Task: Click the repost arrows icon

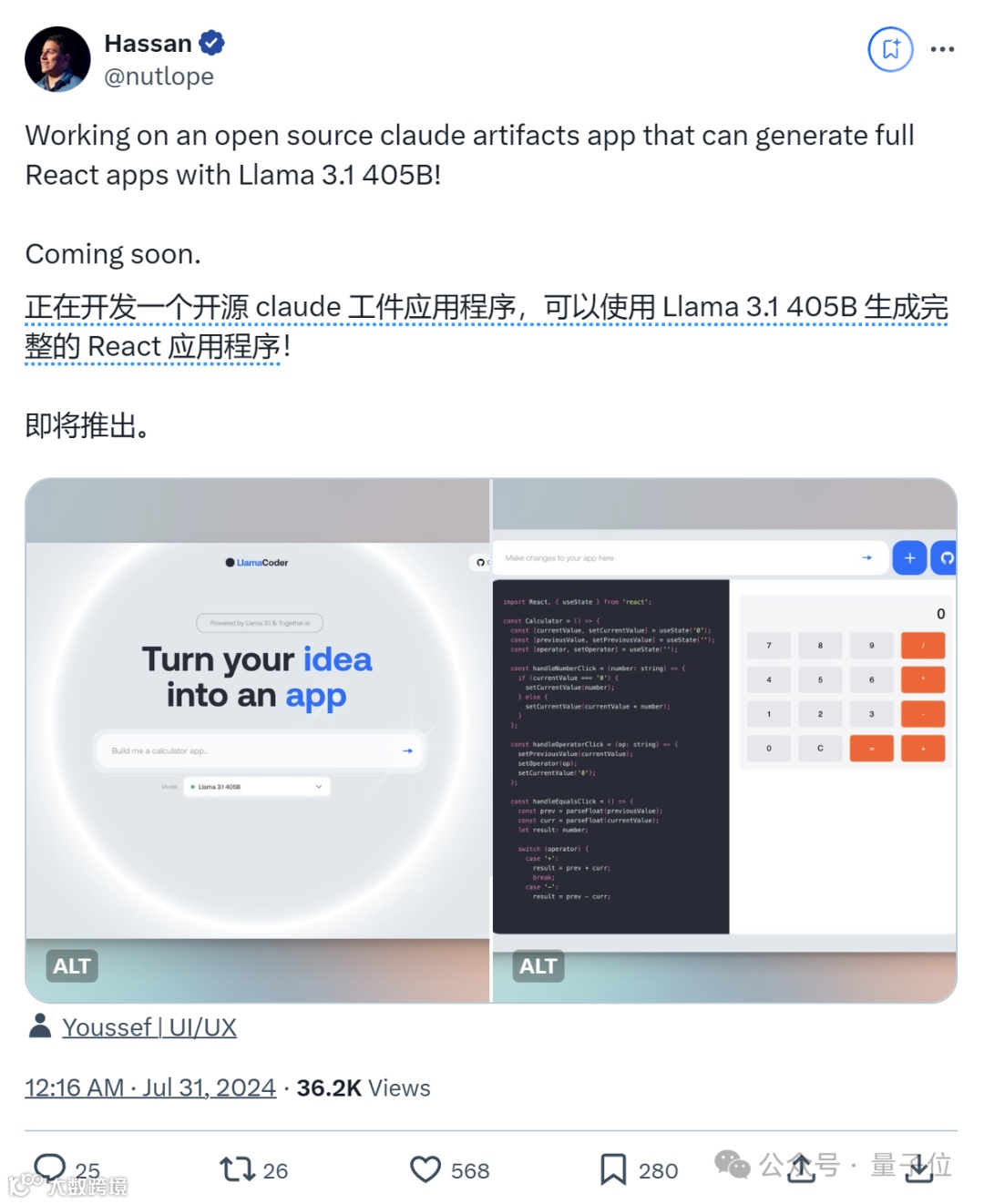Action: pyautogui.click(x=237, y=1169)
